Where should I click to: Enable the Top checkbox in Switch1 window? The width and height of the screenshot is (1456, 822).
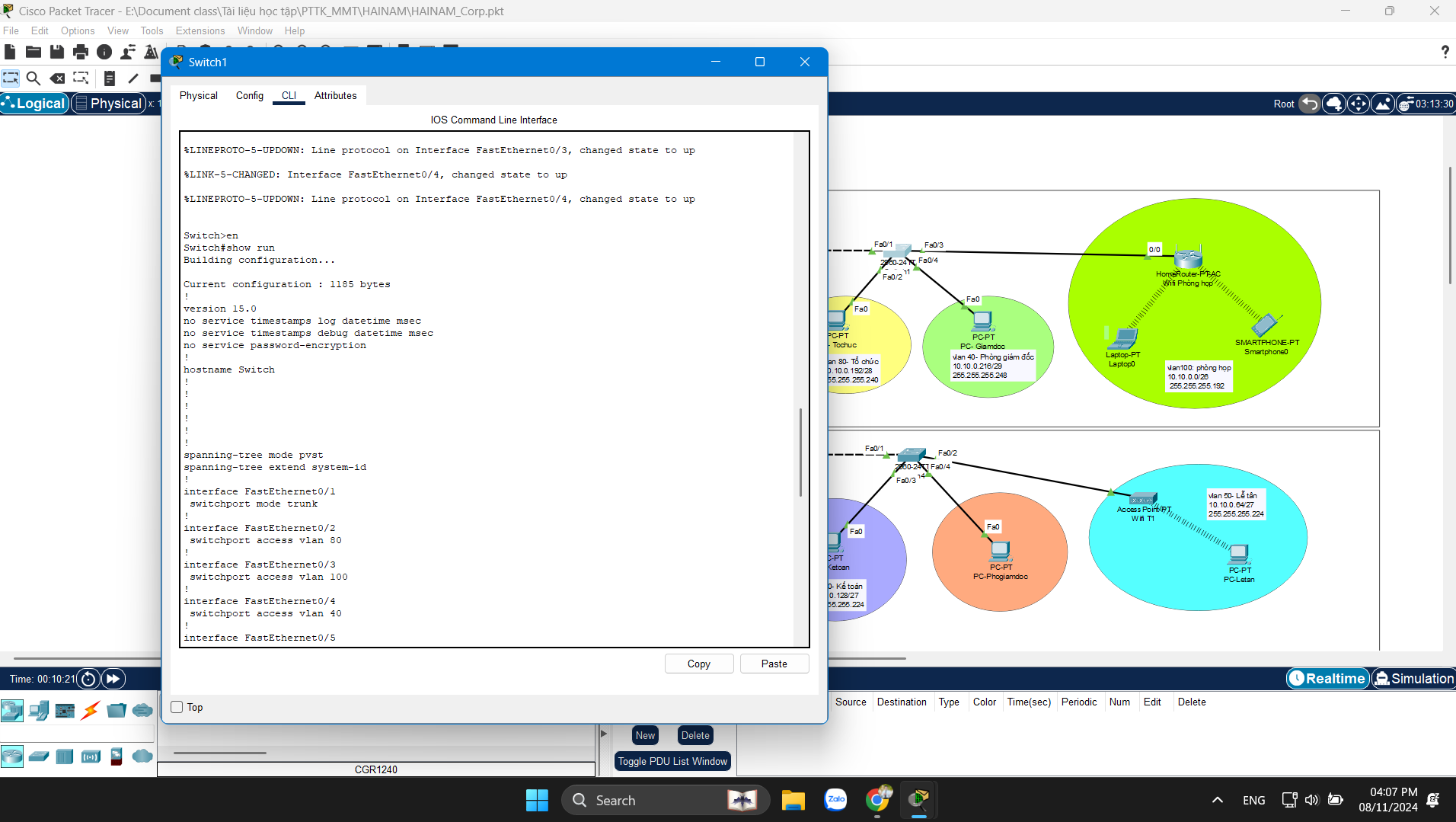(177, 707)
